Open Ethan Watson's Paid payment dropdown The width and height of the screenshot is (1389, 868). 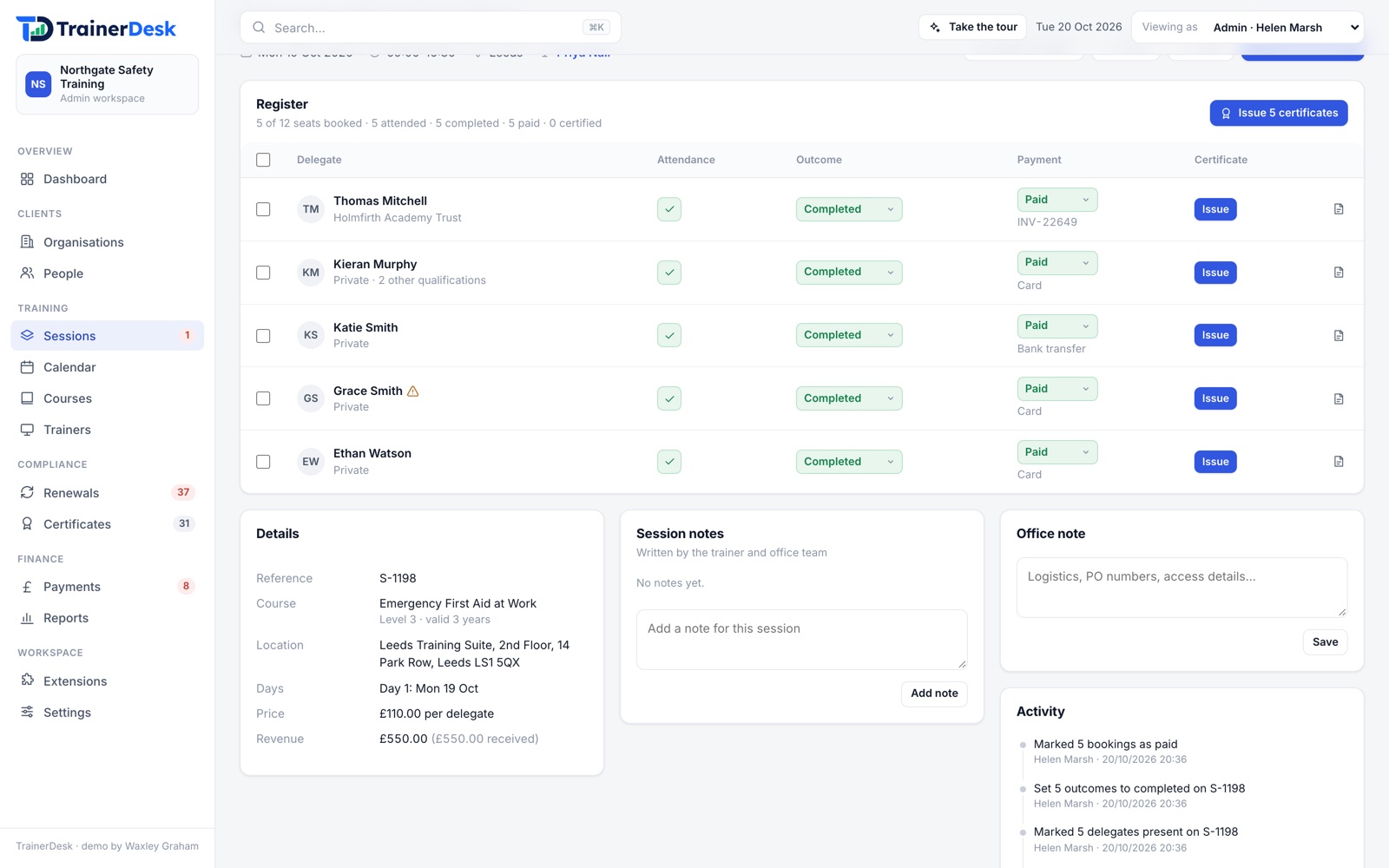click(1057, 452)
